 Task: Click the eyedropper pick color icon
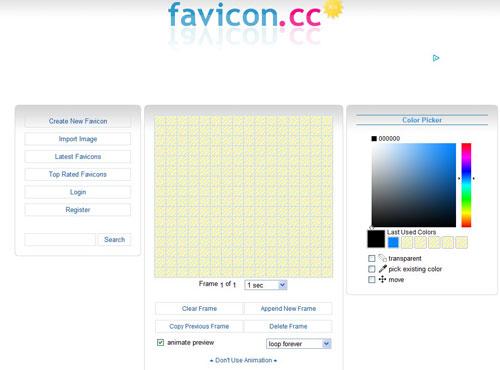tap(382, 269)
